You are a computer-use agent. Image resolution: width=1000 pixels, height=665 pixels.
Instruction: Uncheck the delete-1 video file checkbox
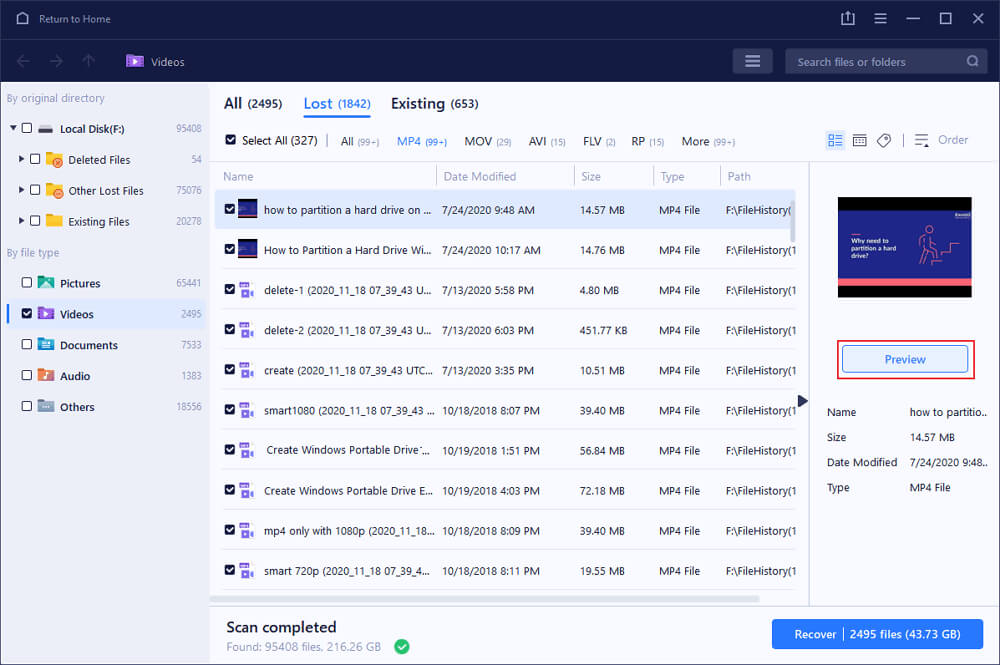click(x=230, y=290)
